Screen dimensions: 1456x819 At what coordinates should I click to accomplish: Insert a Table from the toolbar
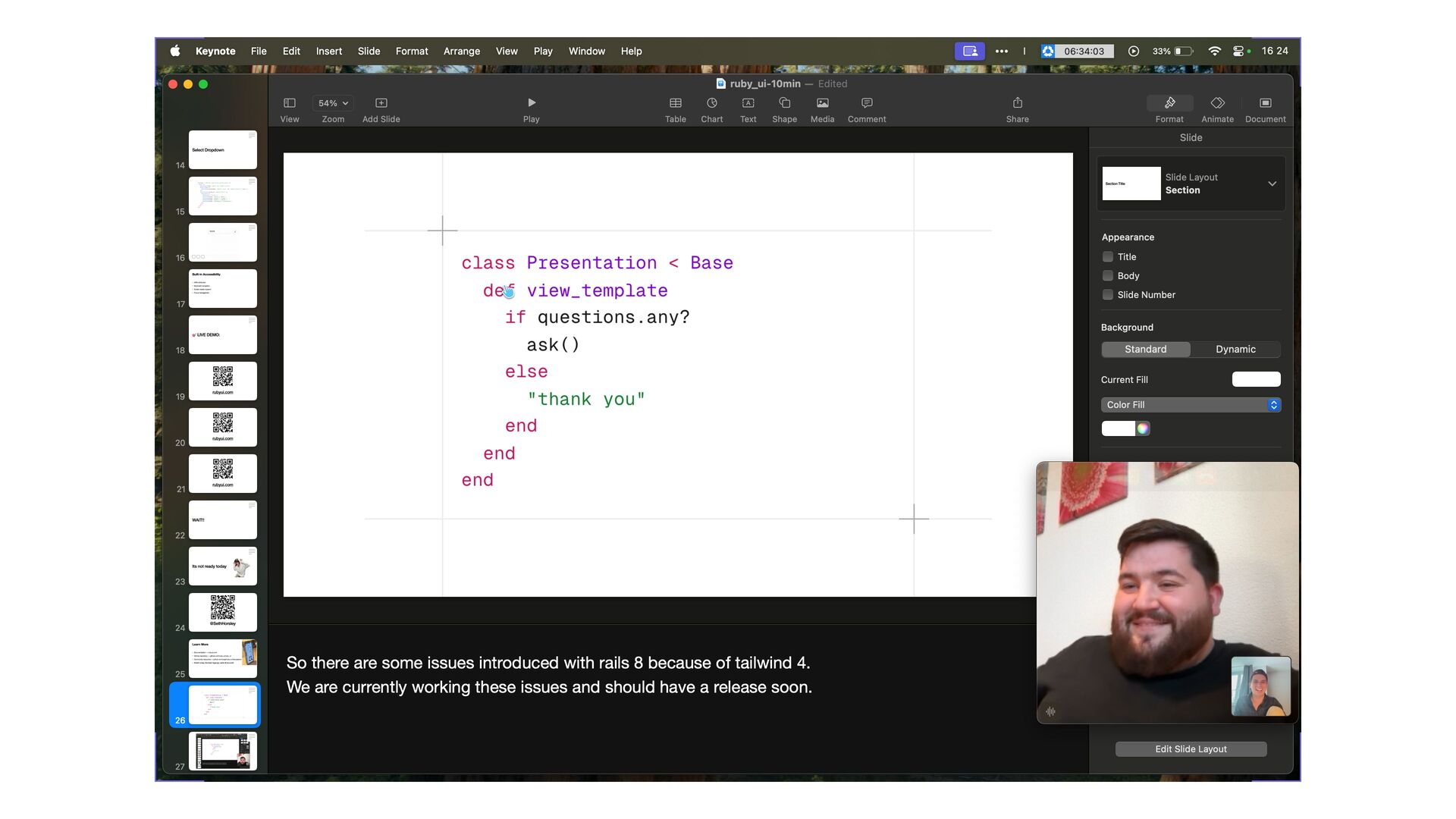(x=675, y=103)
